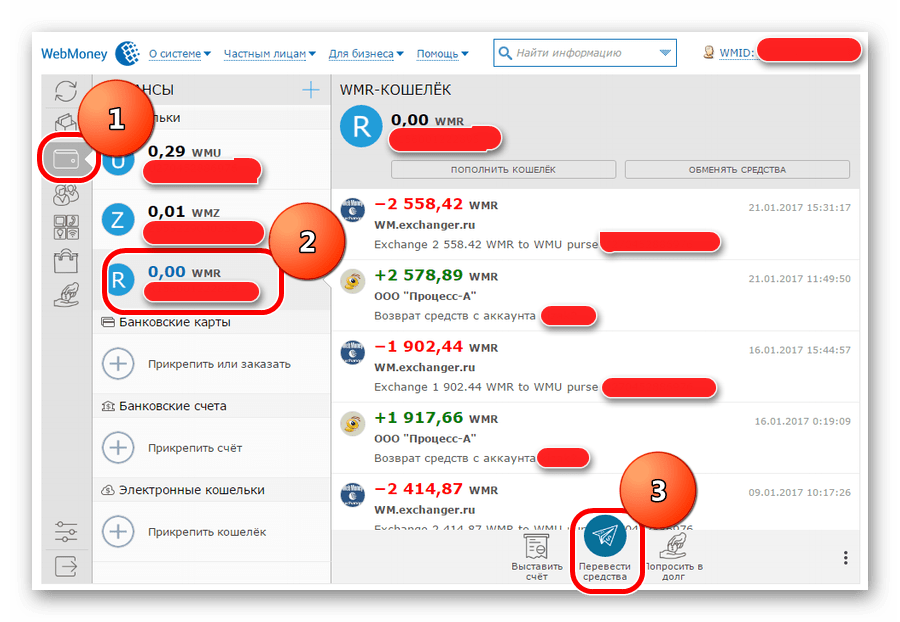Click the 0,29 WMU balance text
Screen dimensions: 900x622
pos(184,151)
